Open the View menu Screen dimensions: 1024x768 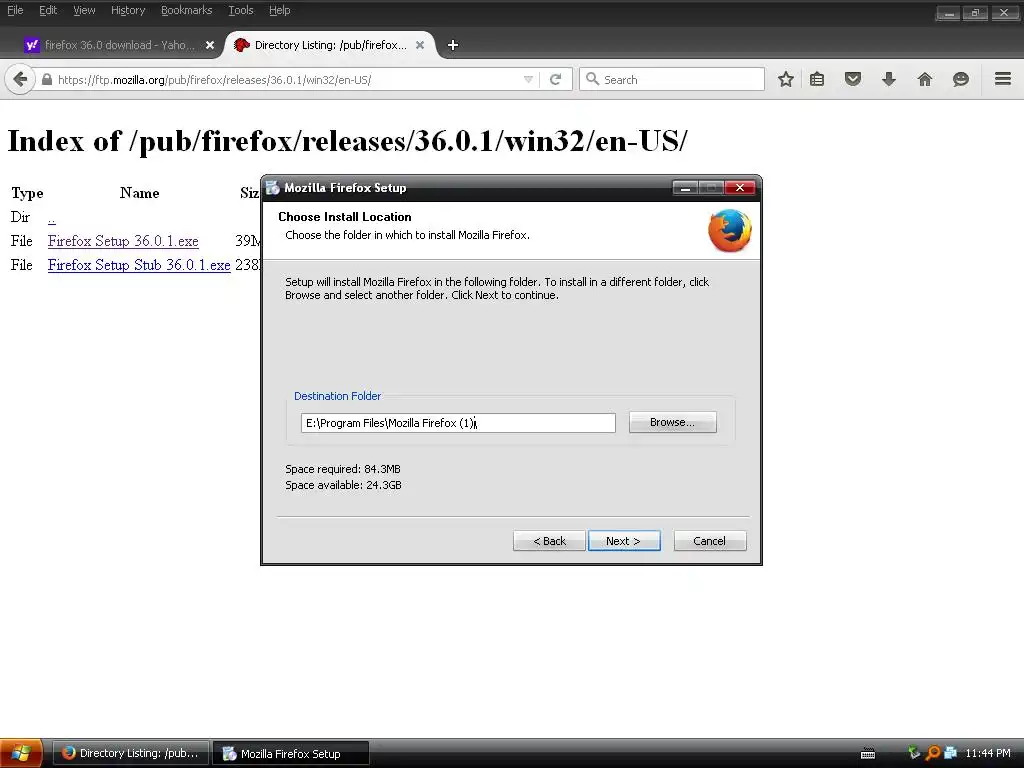[x=84, y=10]
